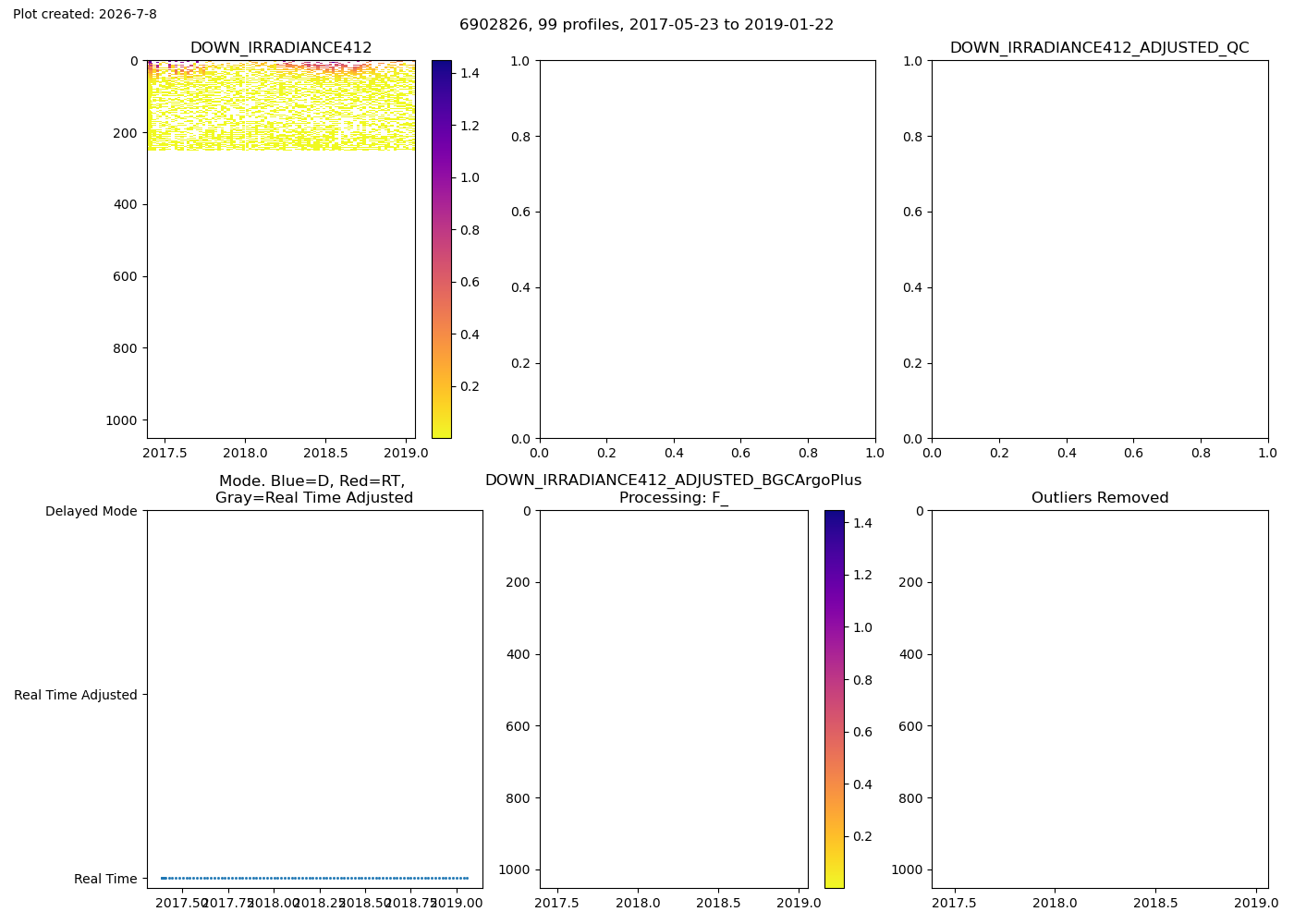Click the empty top-middle axes

pos(707,249)
